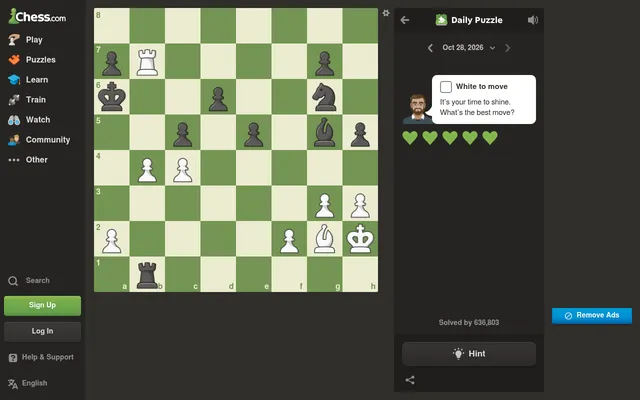Click the black rook on b1
The width and height of the screenshot is (640, 400).
147,275
